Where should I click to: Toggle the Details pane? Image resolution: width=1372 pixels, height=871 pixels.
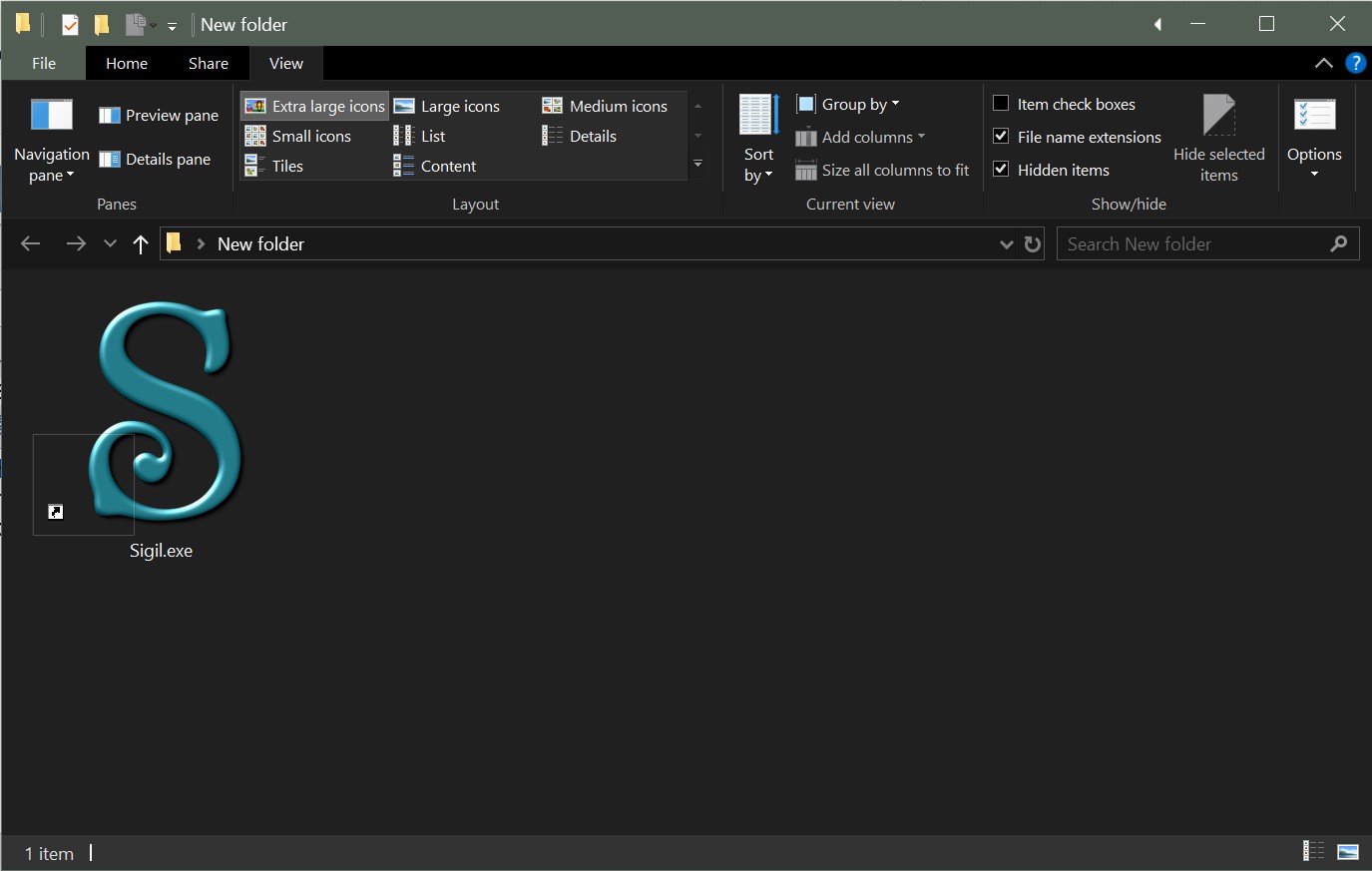click(155, 160)
